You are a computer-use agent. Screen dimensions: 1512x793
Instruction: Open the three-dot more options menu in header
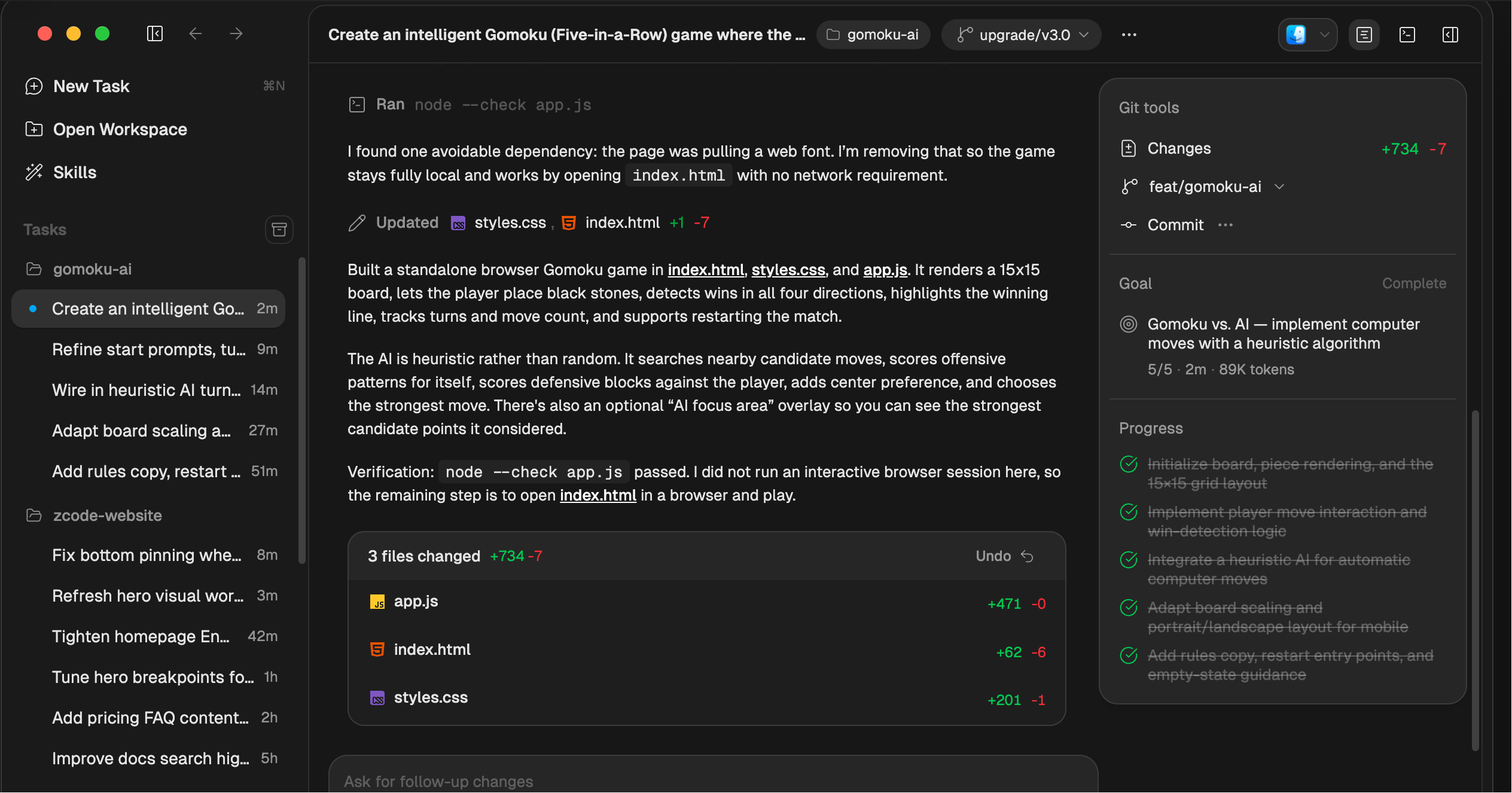1129,35
